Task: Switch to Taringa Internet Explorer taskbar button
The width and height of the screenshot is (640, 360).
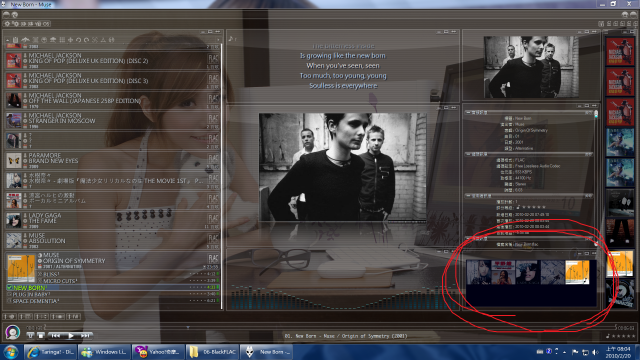Action: coord(51,352)
